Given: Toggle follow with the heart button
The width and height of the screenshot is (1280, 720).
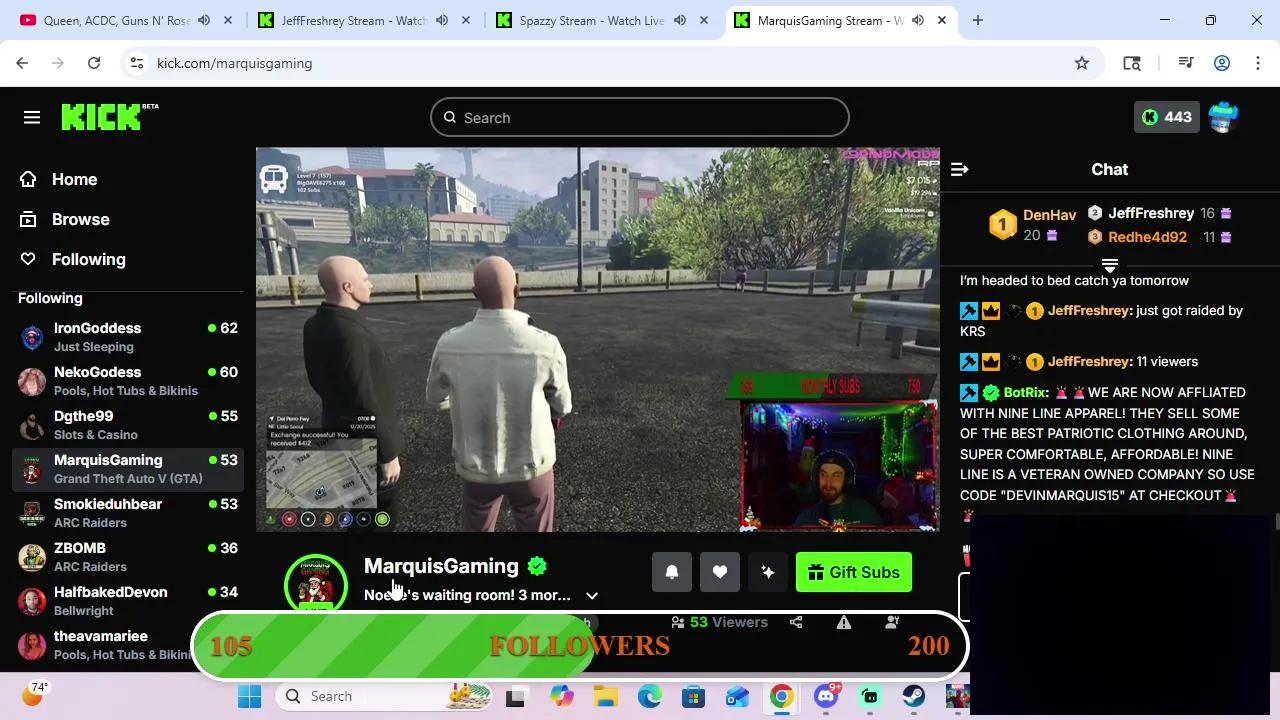Looking at the screenshot, I should (x=720, y=572).
